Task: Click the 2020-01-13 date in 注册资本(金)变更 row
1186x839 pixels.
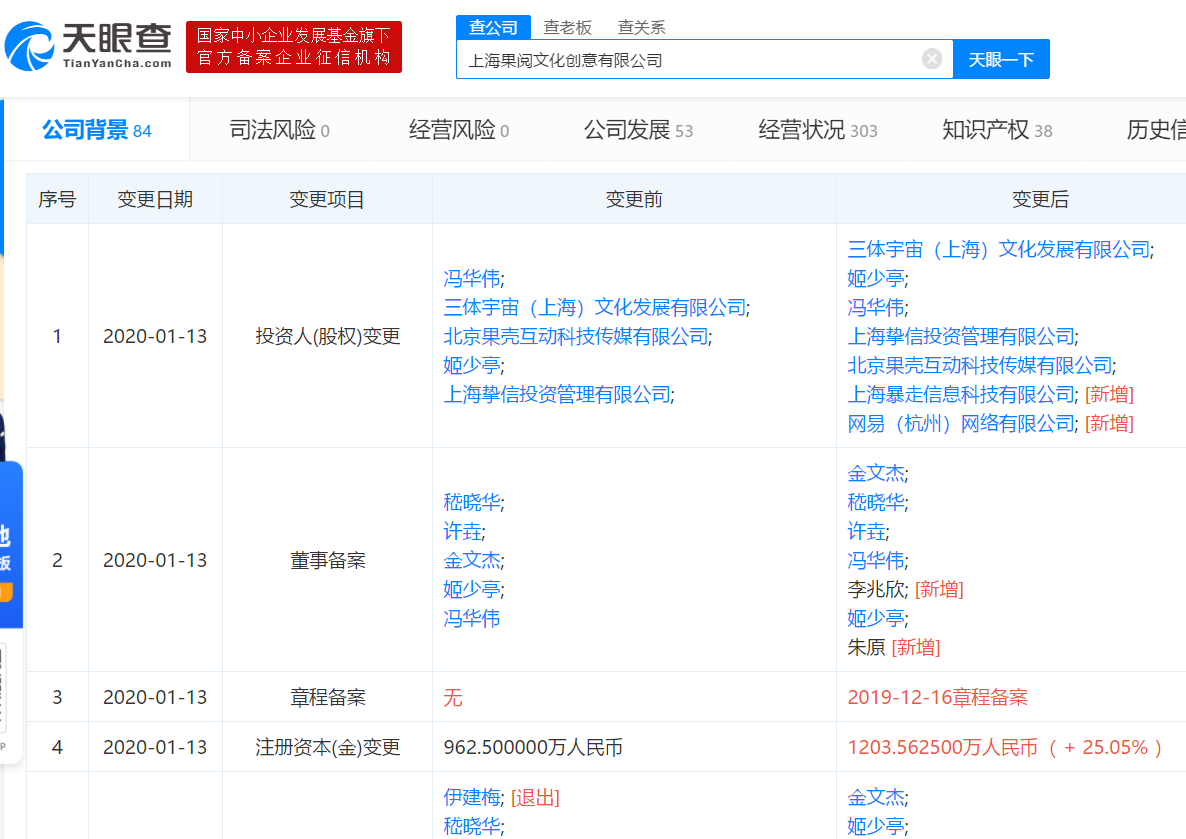Action: tap(155, 747)
